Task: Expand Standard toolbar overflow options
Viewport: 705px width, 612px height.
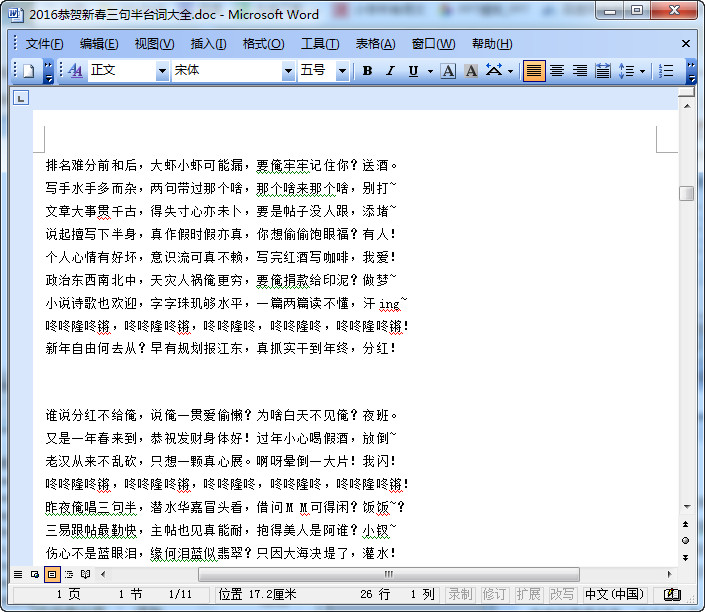Action: (49, 72)
